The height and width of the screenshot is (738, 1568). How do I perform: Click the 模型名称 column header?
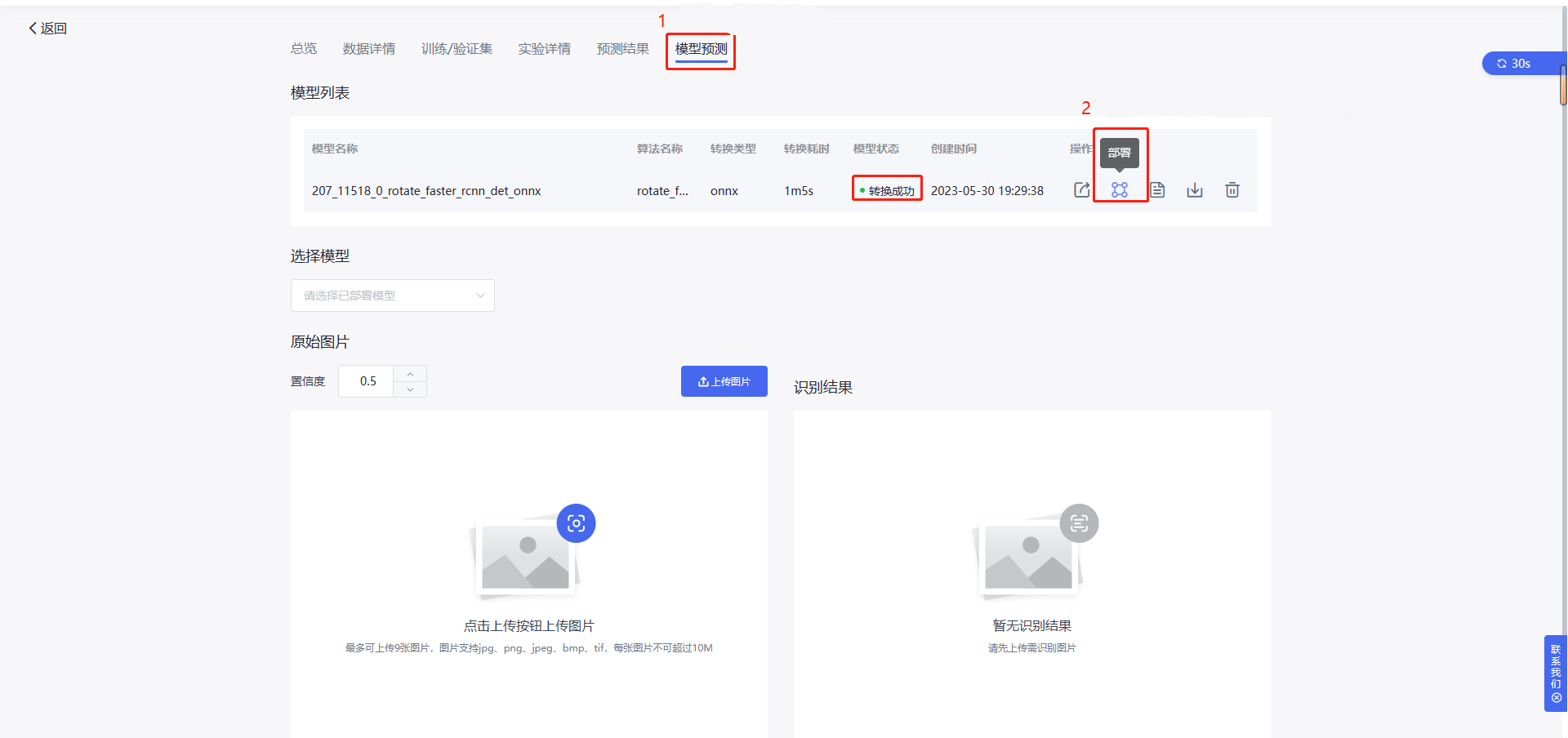pos(335,149)
